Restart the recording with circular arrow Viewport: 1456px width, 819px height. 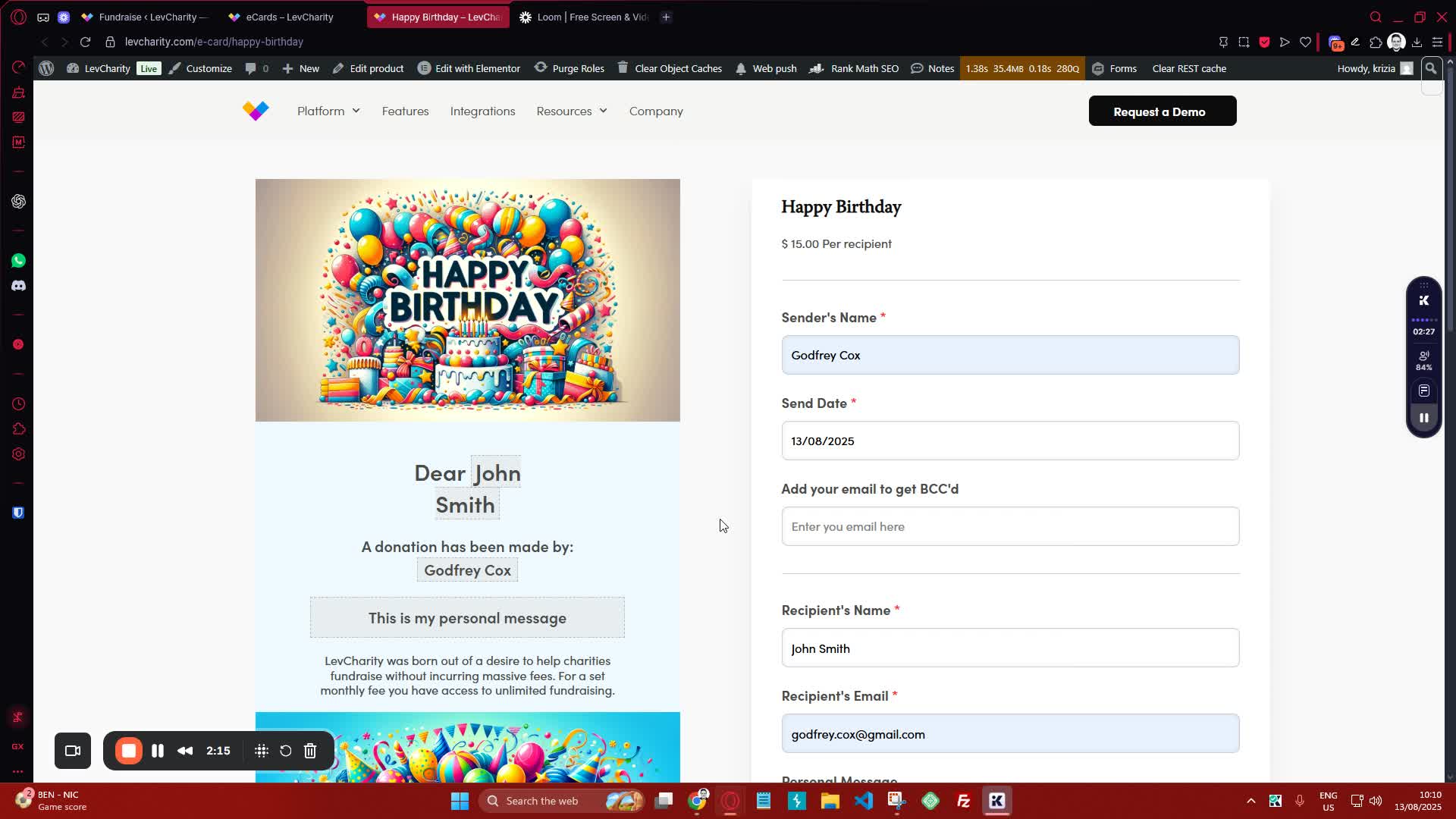click(286, 751)
